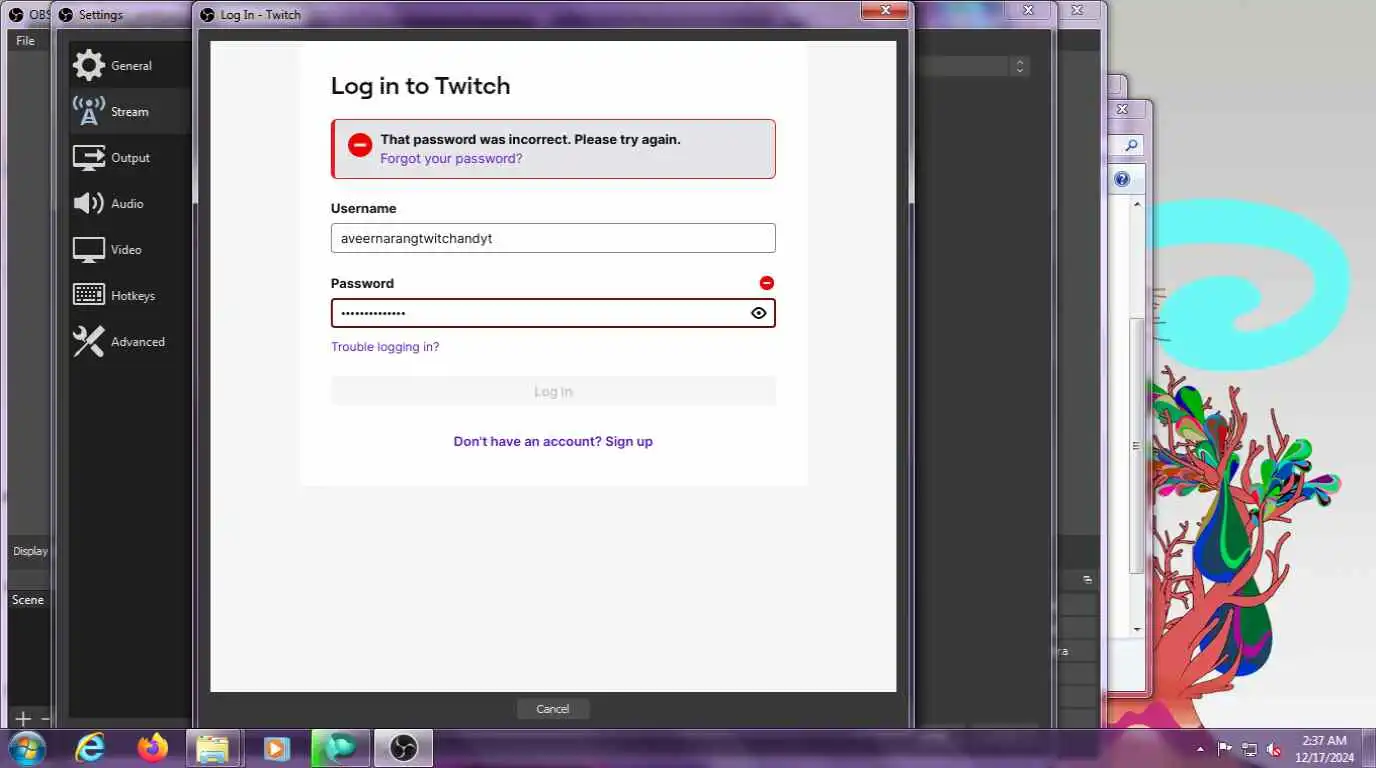Click the greyed Log In button
Image resolution: width=1376 pixels, height=768 pixels.
point(553,391)
